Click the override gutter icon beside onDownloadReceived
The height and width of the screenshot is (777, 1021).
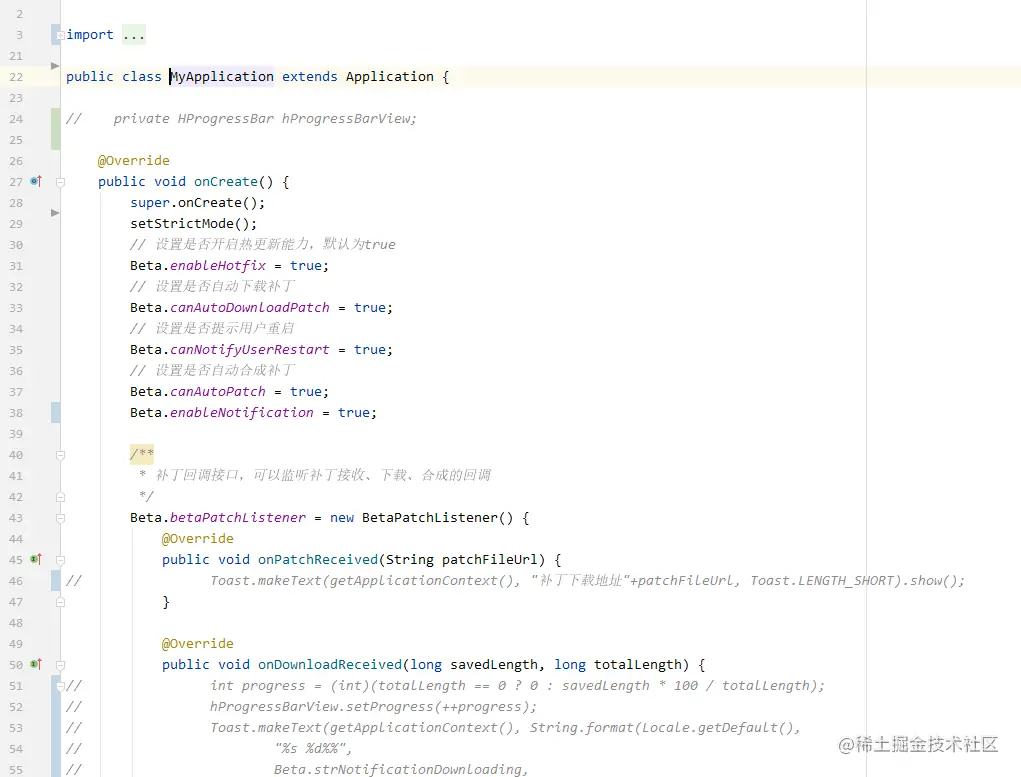36,664
